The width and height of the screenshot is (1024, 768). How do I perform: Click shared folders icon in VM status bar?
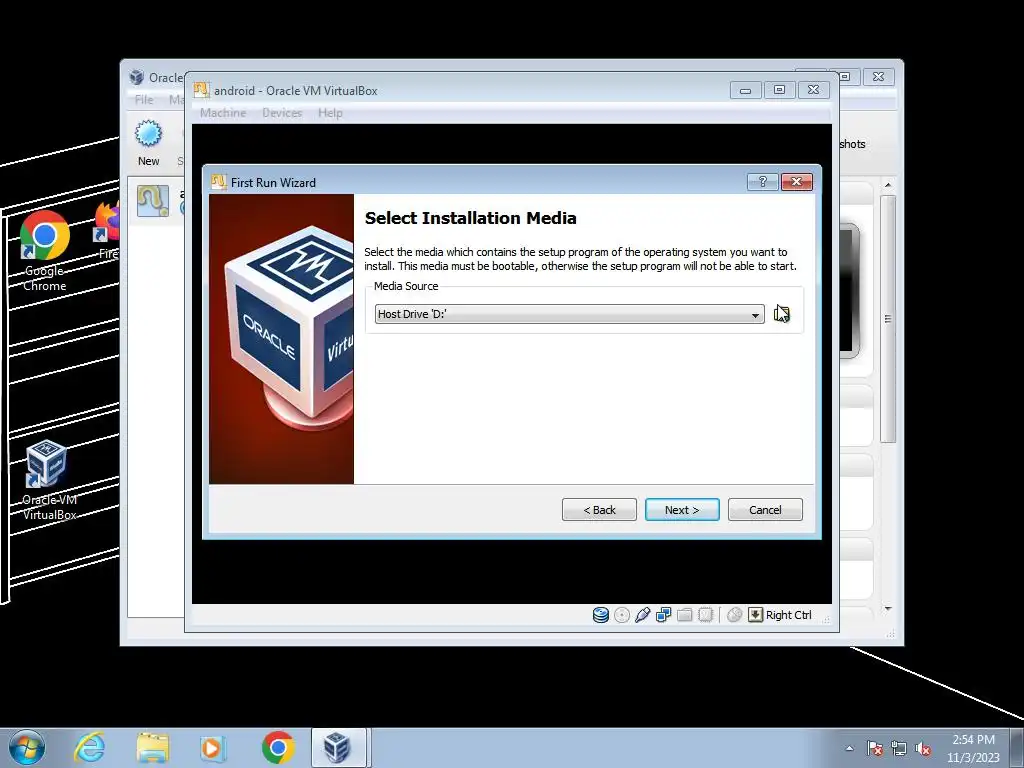pyautogui.click(x=684, y=615)
